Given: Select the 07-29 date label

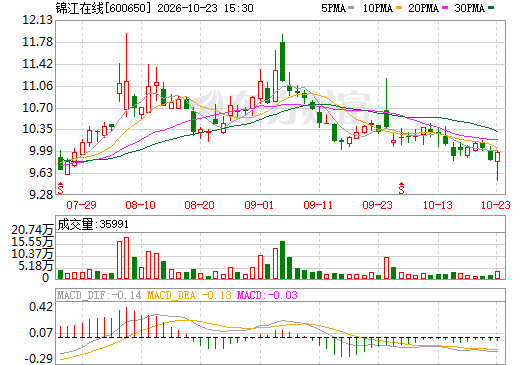Looking at the screenshot, I should (x=81, y=205).
